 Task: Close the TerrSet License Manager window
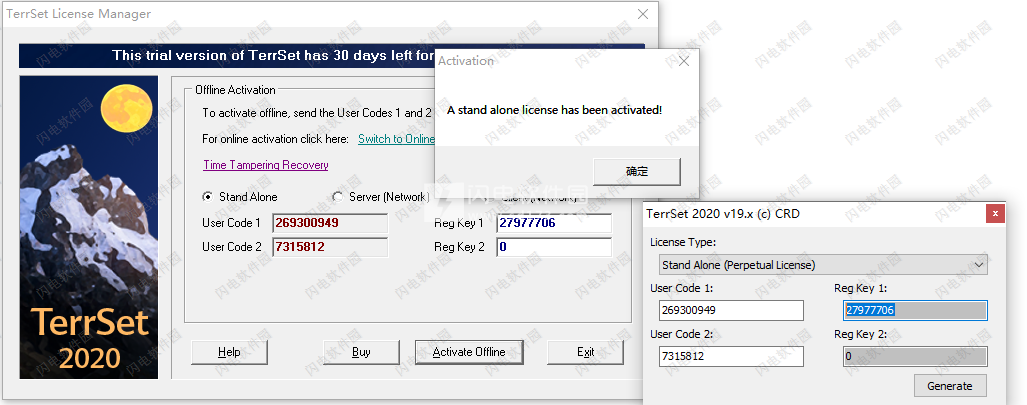[x=643, y=14]
